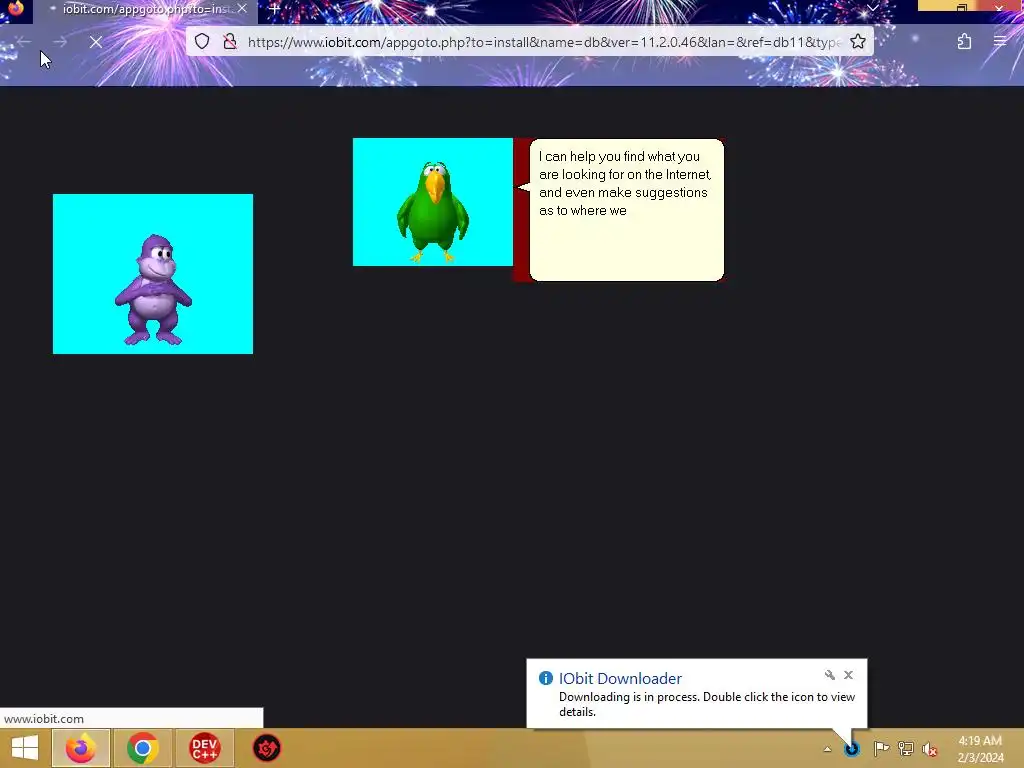
Task: Click the wrench icon in IObit notification
Action: coord(829,675)
